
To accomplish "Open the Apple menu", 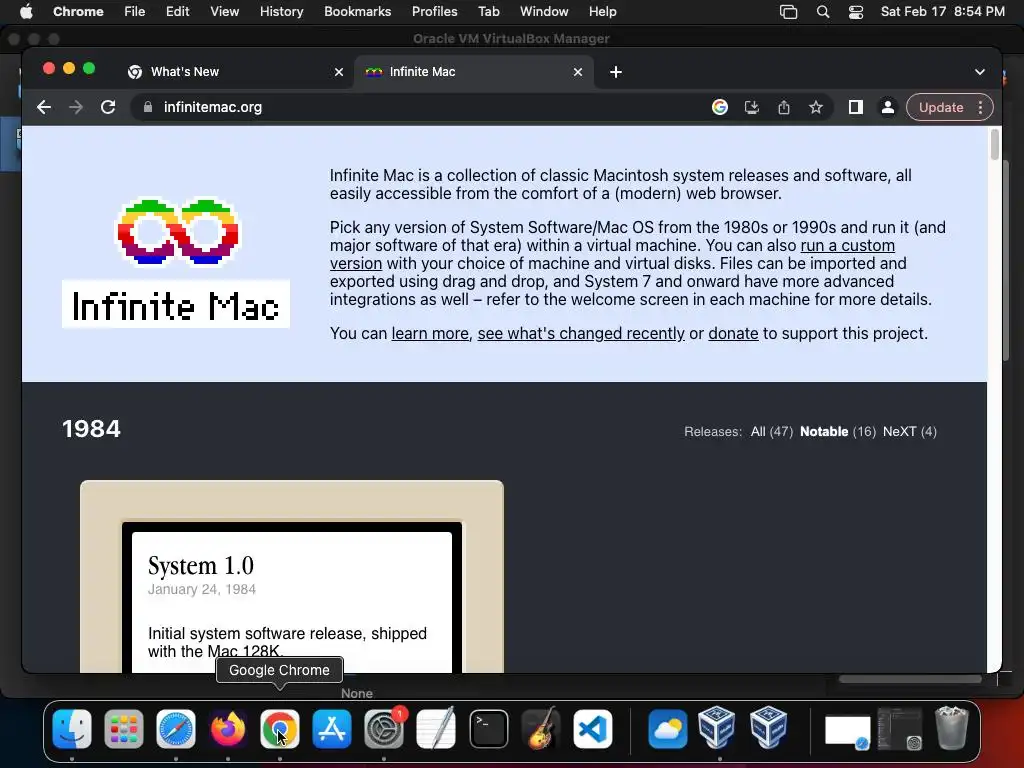I will point(26,12).
